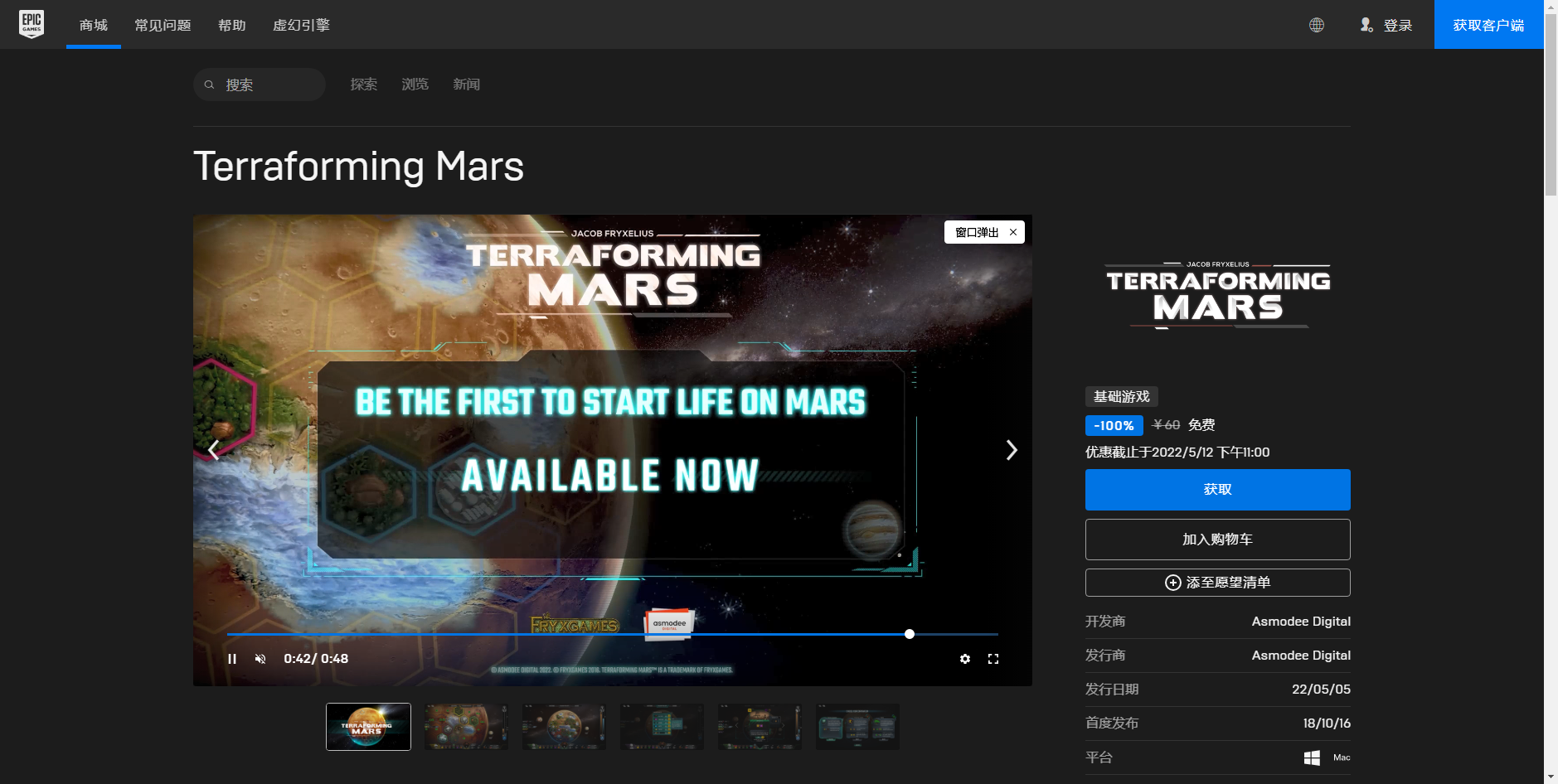Advance carousel with right arrow

click(1011, 450)
